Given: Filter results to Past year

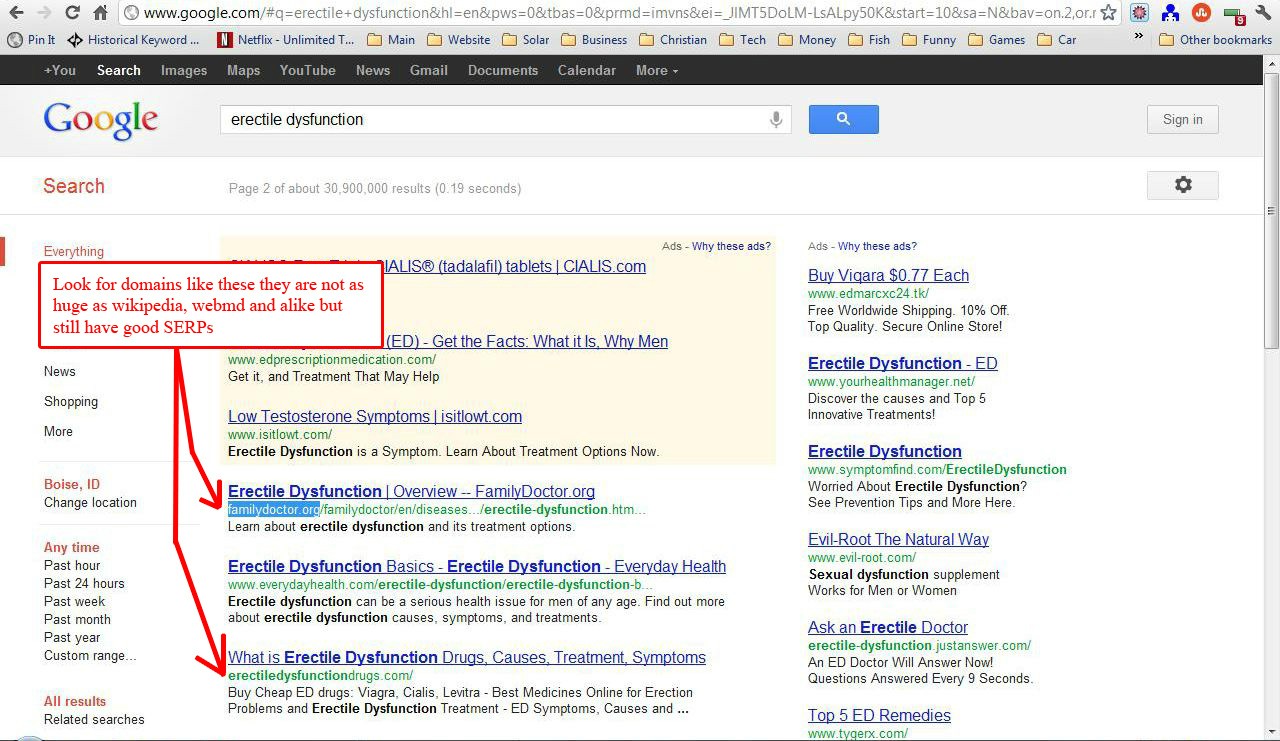Looking at the screenshot, I should 72,637.
